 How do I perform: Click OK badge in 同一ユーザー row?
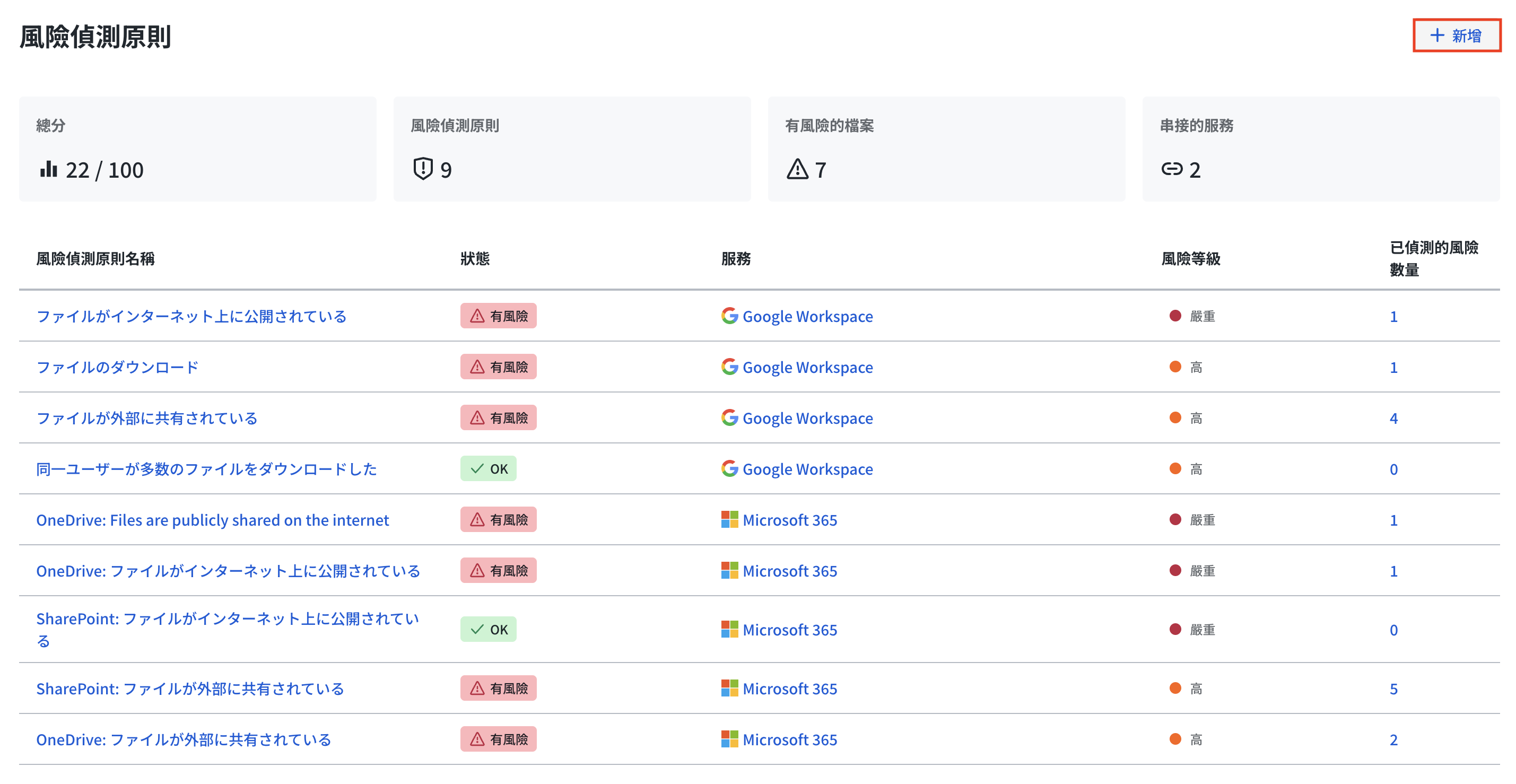coord(488,468)
